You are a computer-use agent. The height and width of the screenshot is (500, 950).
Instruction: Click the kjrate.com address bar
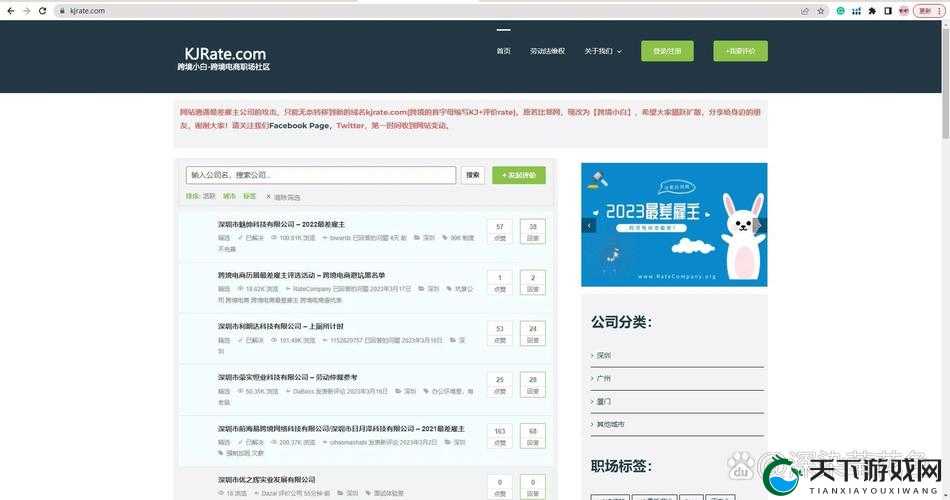[x=424, y=11]
